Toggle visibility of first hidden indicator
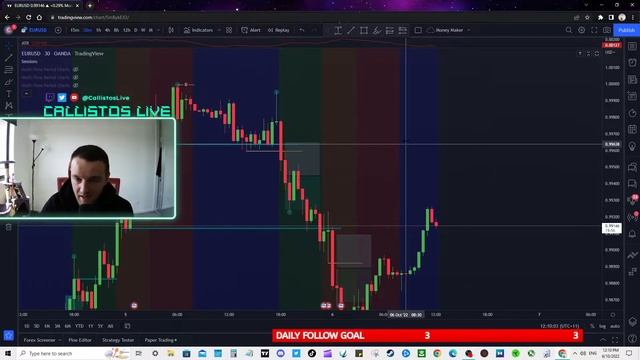 click(76, 69)
